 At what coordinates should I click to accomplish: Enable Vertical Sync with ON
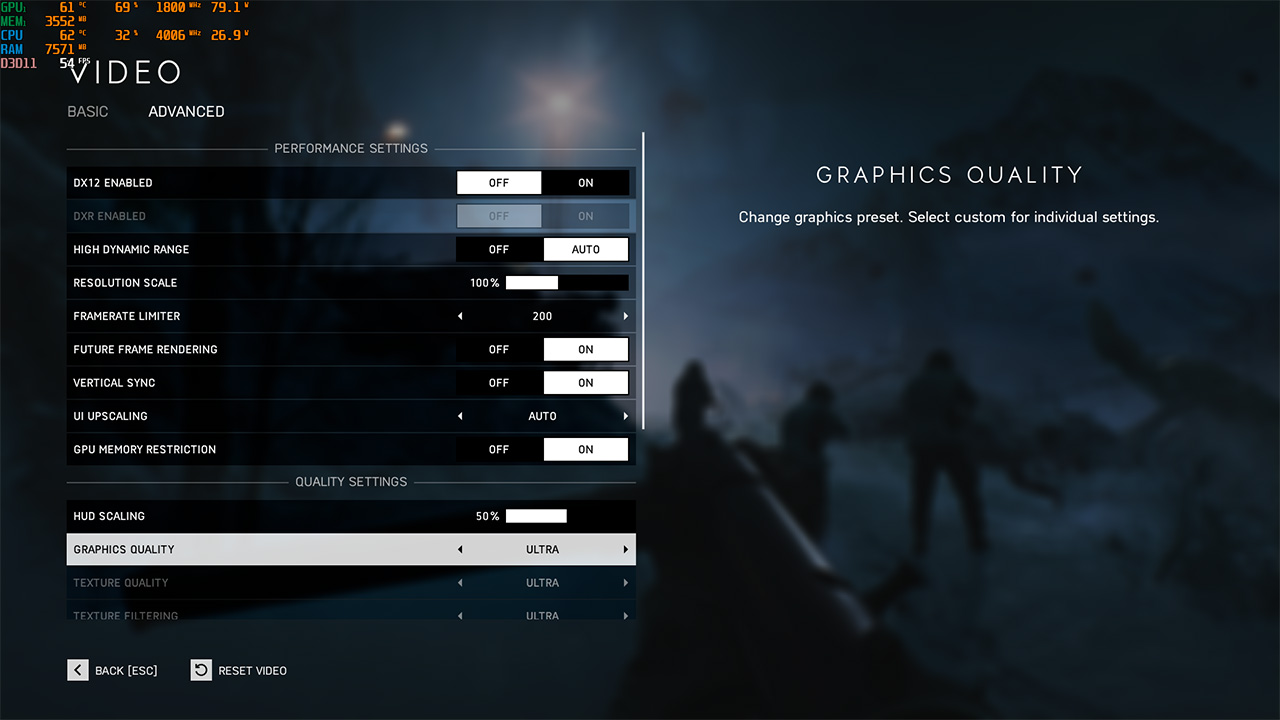click(x=586, y=383)
